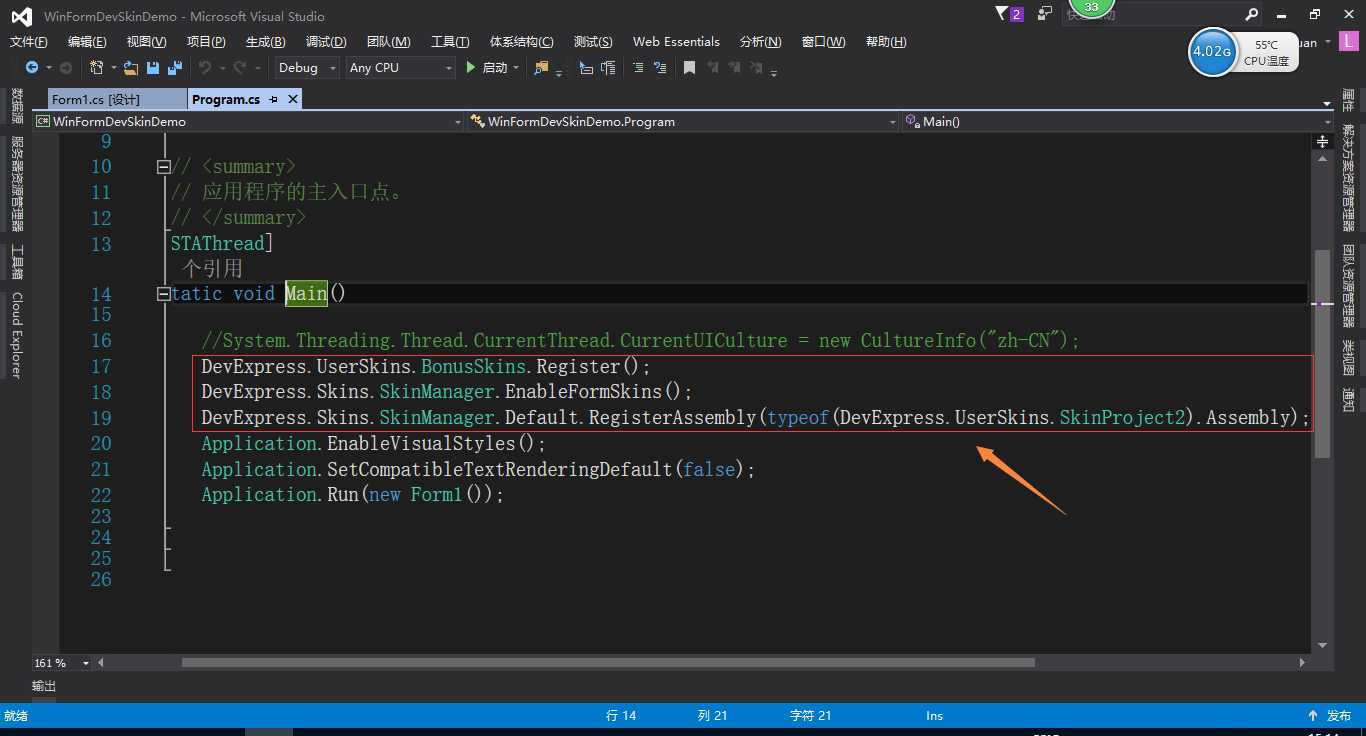The image size is (1366, 736).
Task: Toggle a bookmark on the current line
Action: coord(689,67)
